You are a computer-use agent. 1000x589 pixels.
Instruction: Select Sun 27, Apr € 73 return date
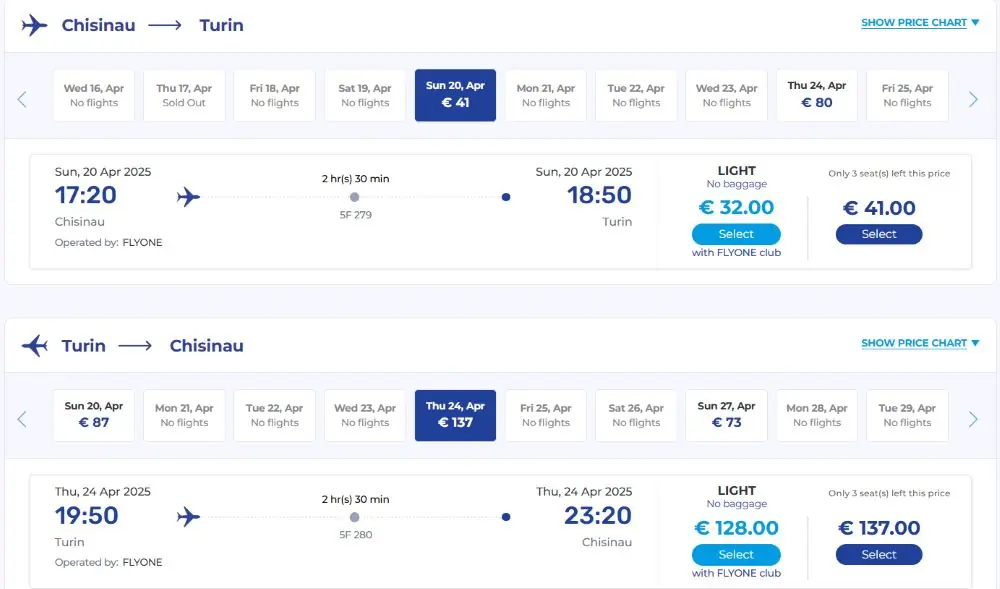726,415
